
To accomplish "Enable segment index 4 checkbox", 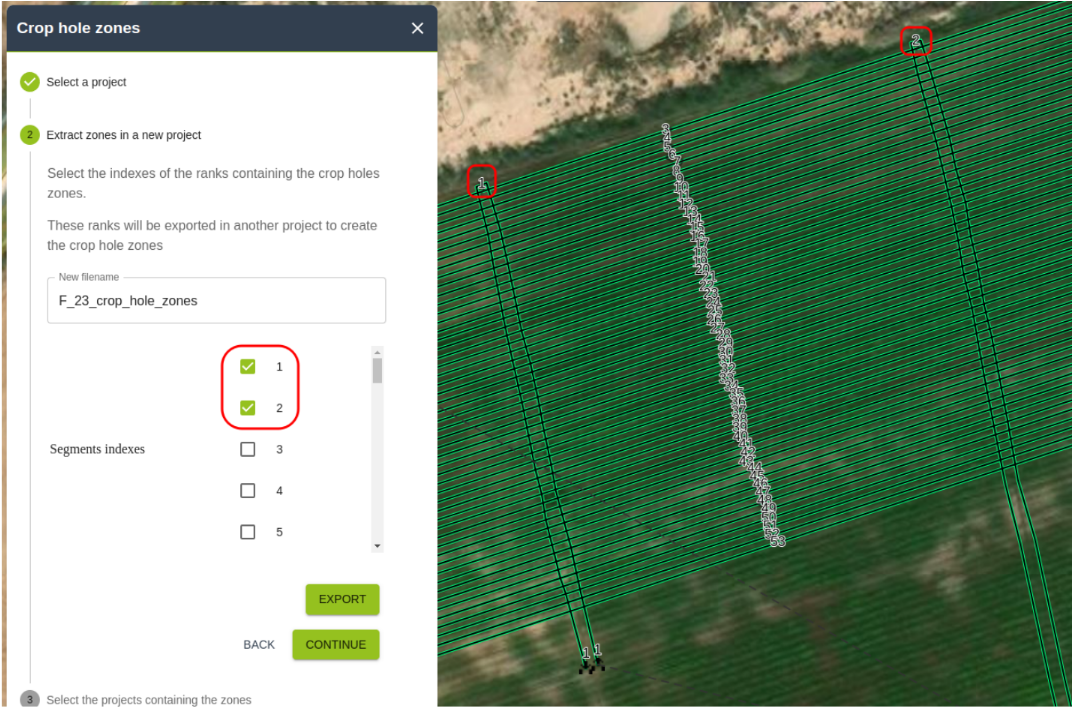I will pyautogui.click(x=248, y=491).
